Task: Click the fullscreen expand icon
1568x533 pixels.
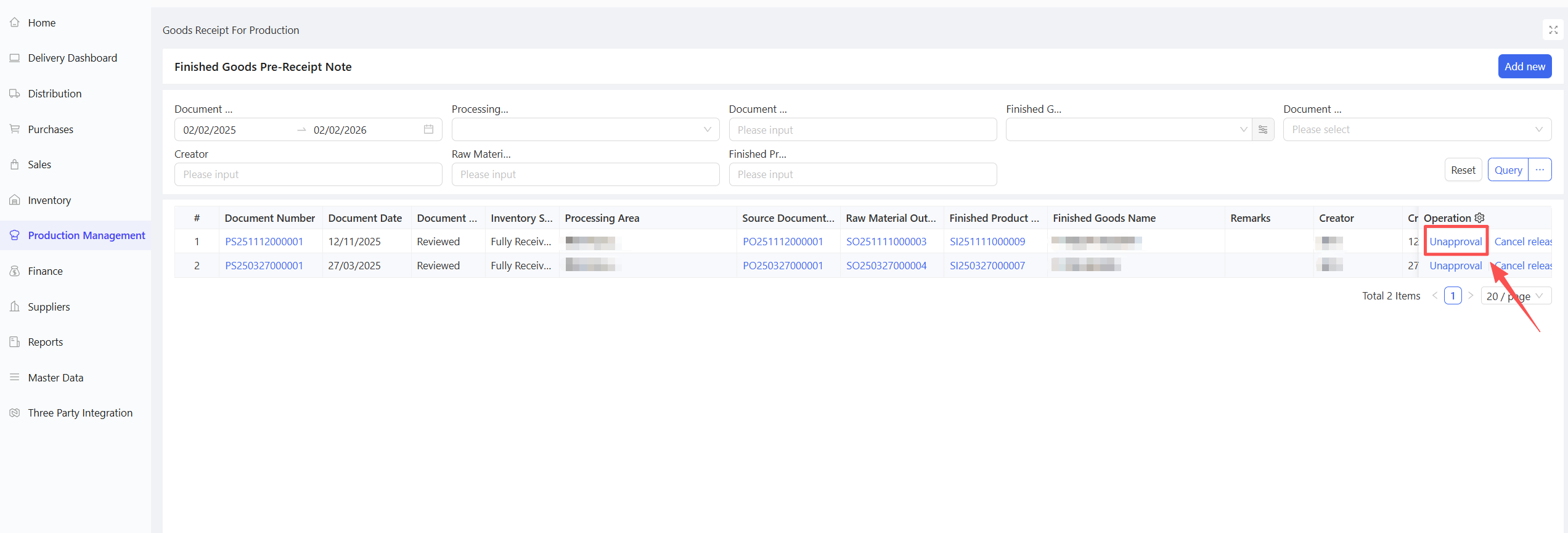Action: pyautogui.click(x=1553, y=30)
